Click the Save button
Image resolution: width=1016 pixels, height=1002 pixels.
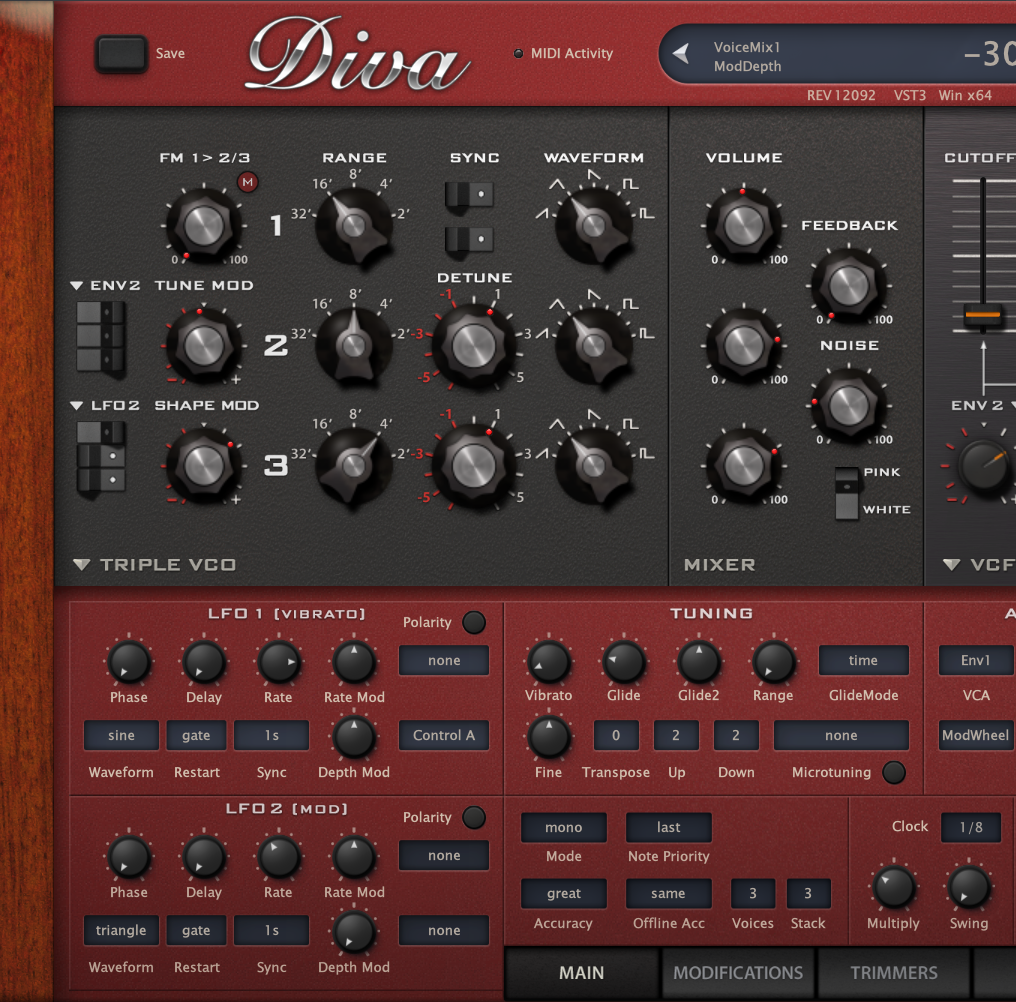coord(121,53)
